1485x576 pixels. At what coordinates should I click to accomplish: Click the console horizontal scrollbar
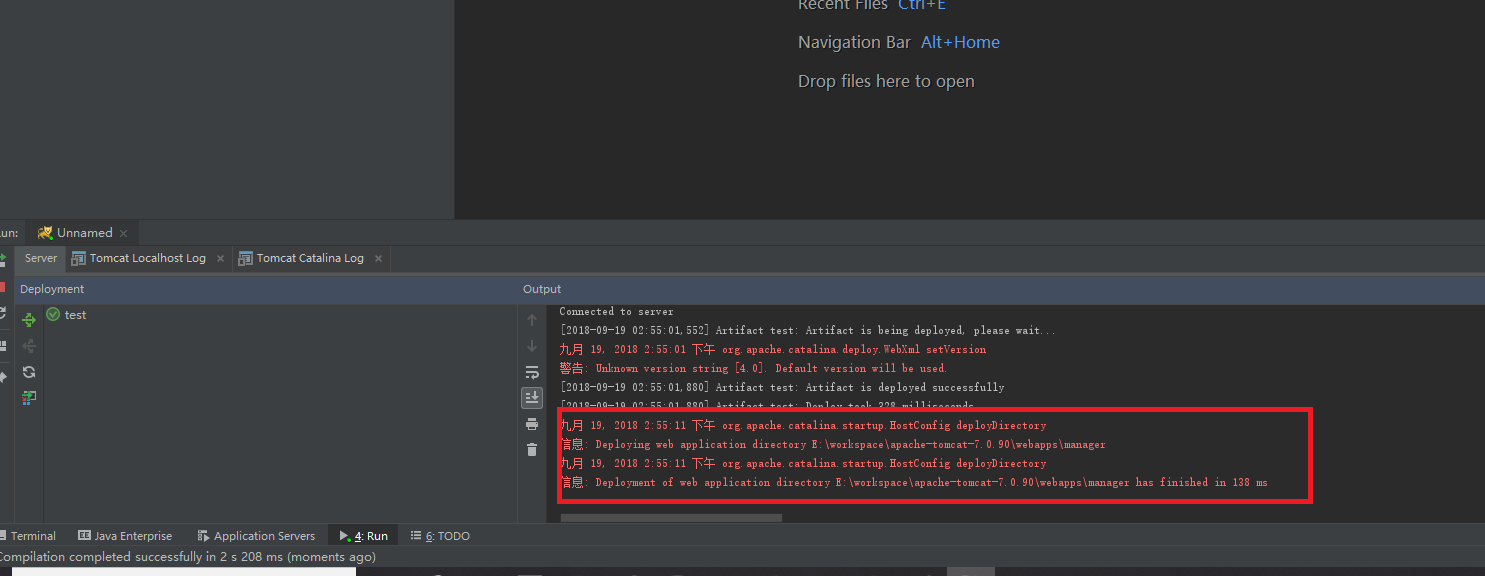(x=671, y=518)
